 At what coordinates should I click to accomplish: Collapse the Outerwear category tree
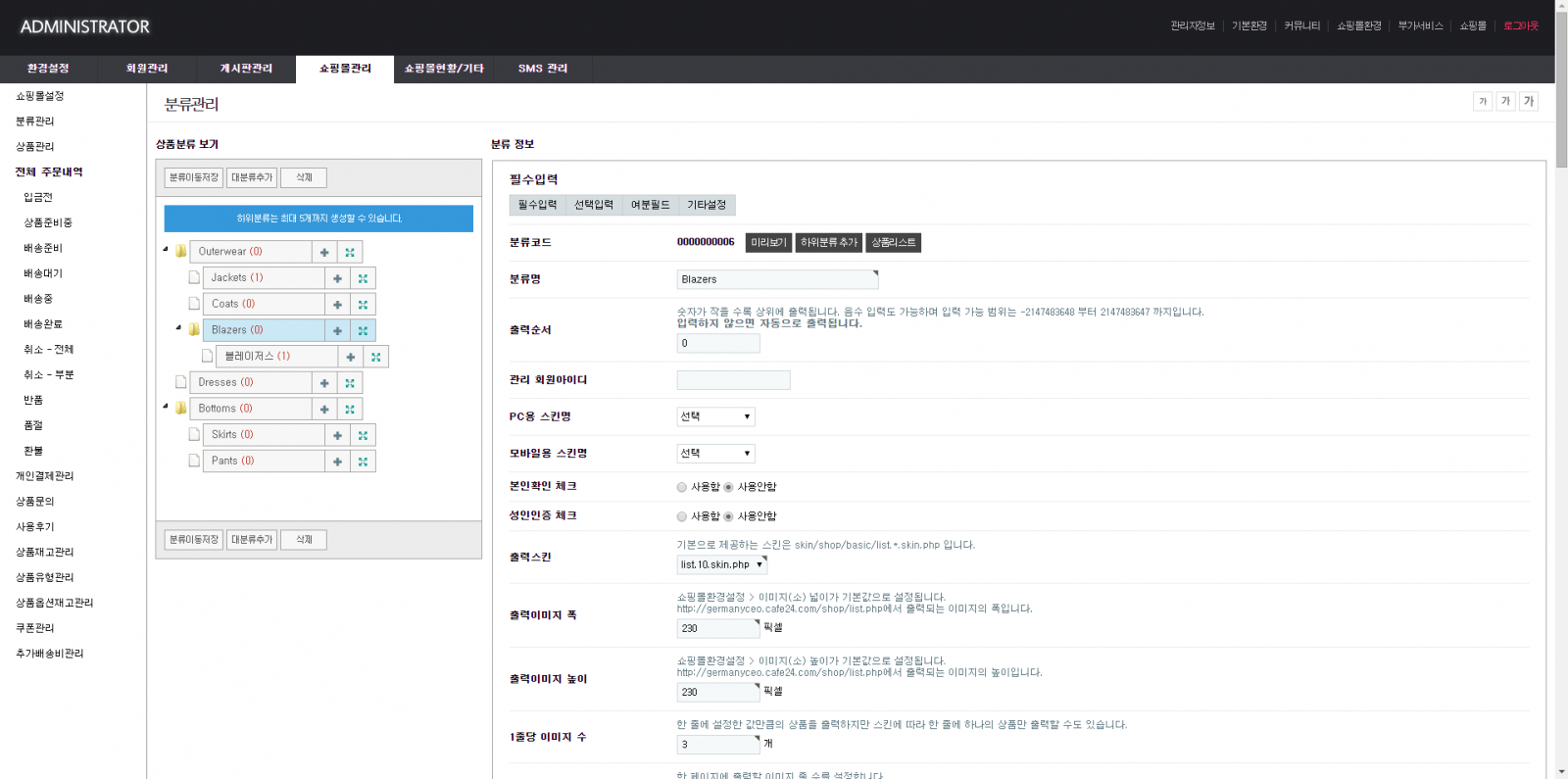[x=166, y=250]
